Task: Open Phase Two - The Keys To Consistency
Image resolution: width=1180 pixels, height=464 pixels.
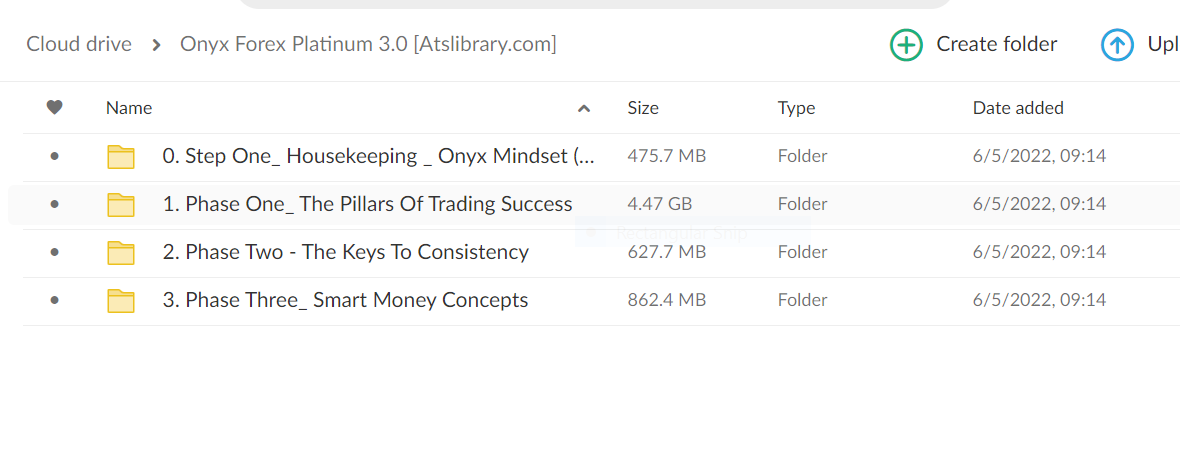Action: [345, 252]
